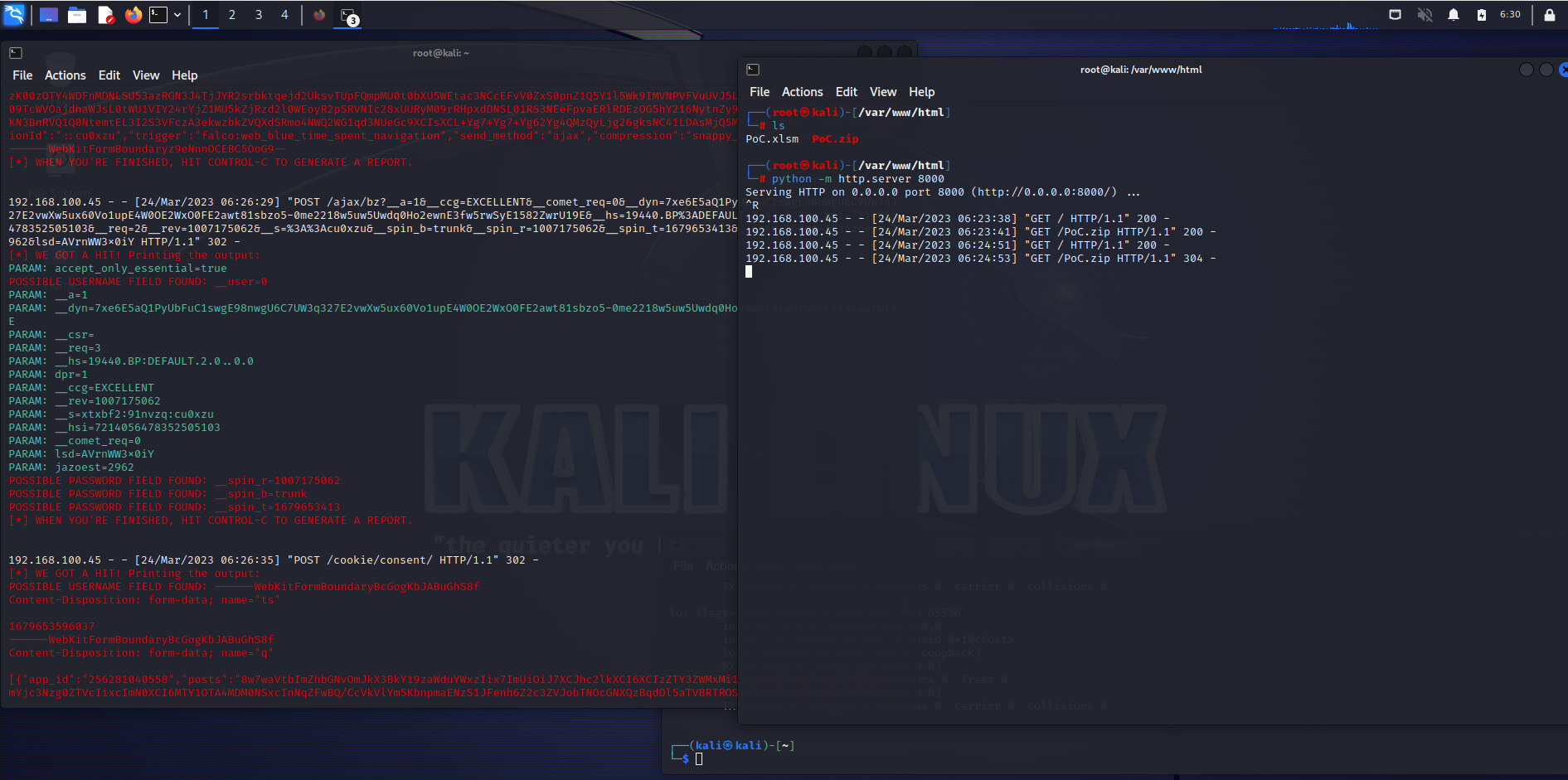Screen dimensions: 1568x780
Task: Click 'POSSIBLE PASSWORD FIELD FOUND: __spin_t=1679653413' line
Action: click(x=174, y=507)
